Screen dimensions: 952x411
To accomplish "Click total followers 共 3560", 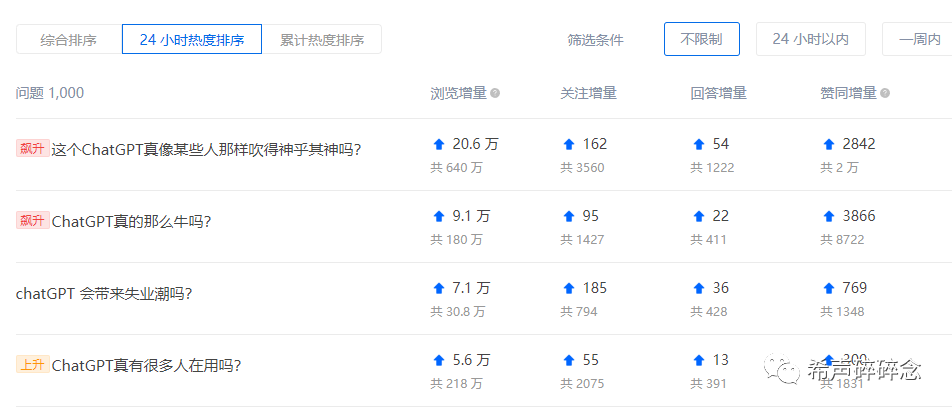I will [582, 168].
